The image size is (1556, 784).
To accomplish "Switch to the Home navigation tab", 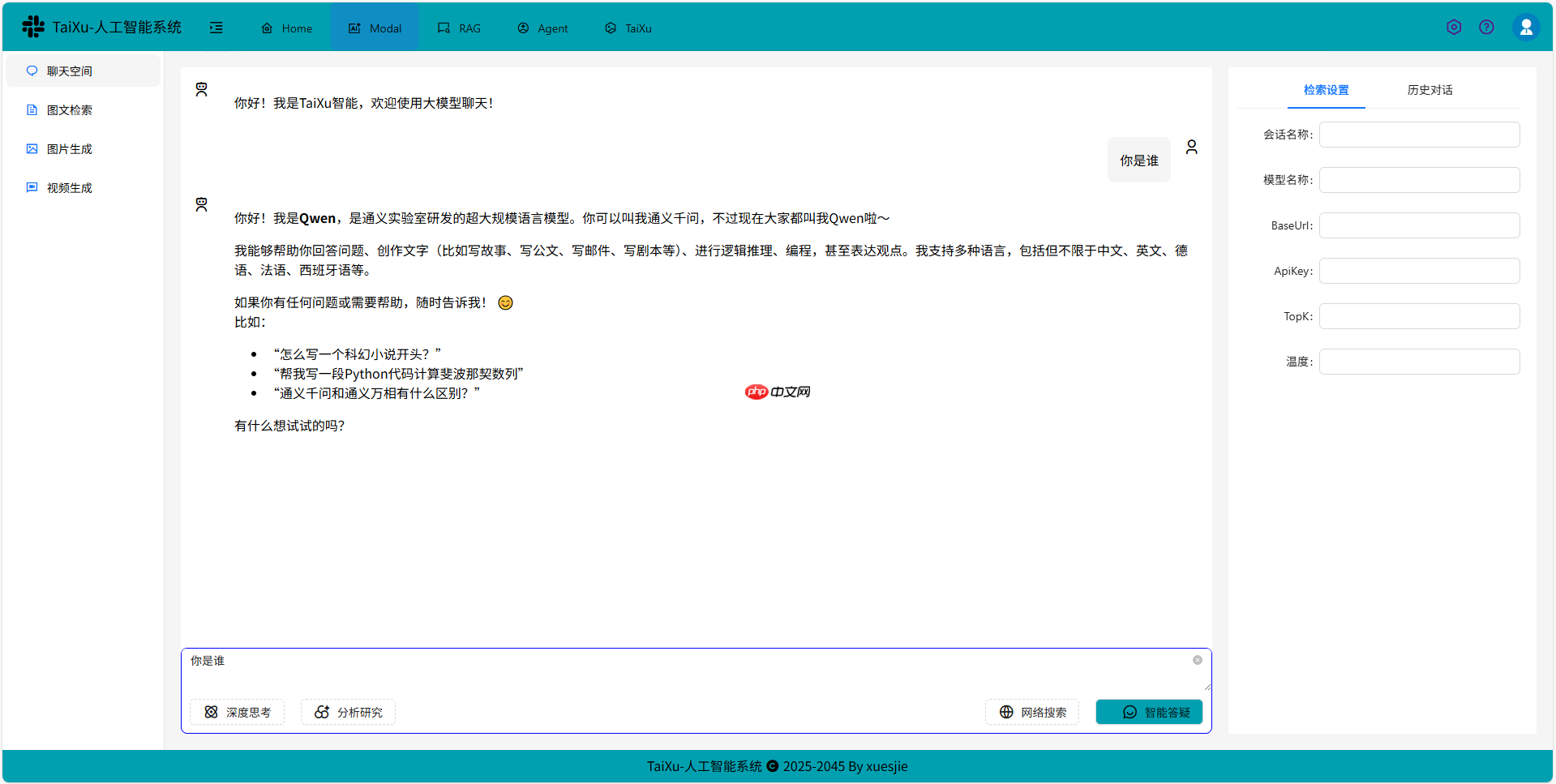I will (x=286, y=28).
